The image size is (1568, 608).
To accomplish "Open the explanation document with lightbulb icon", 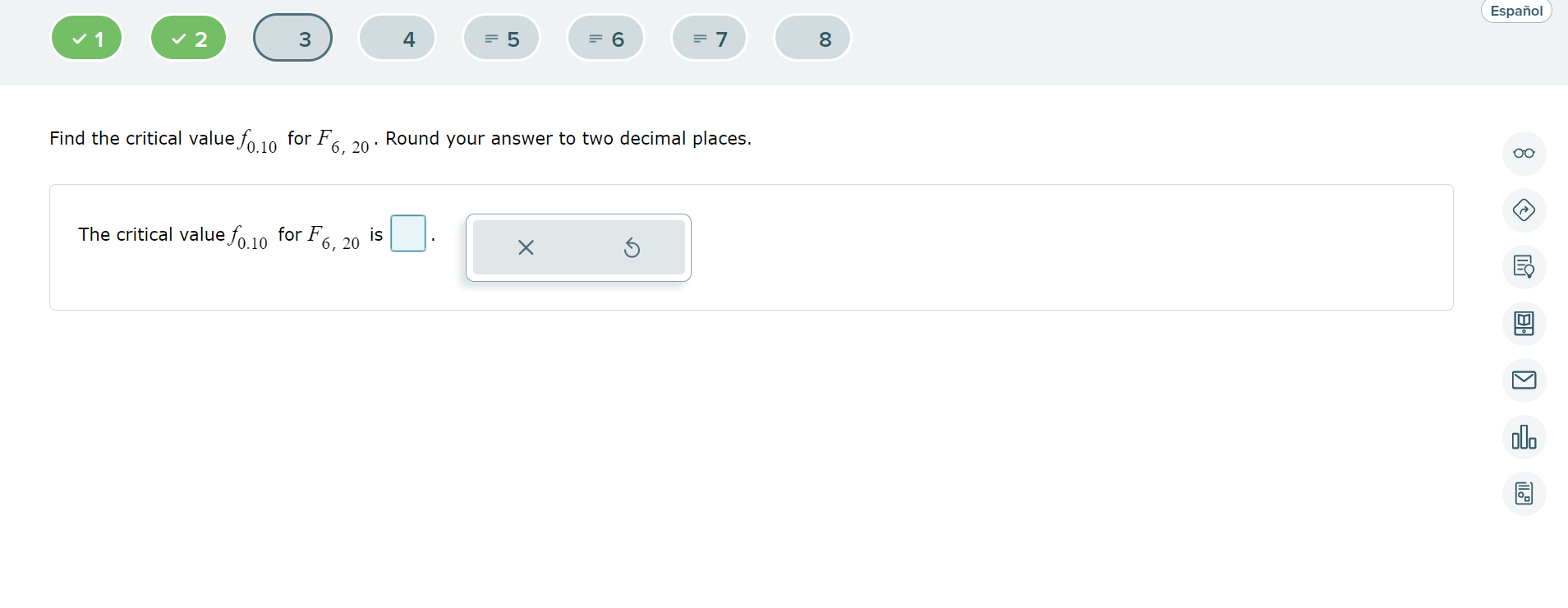I will click(1524, 267).
